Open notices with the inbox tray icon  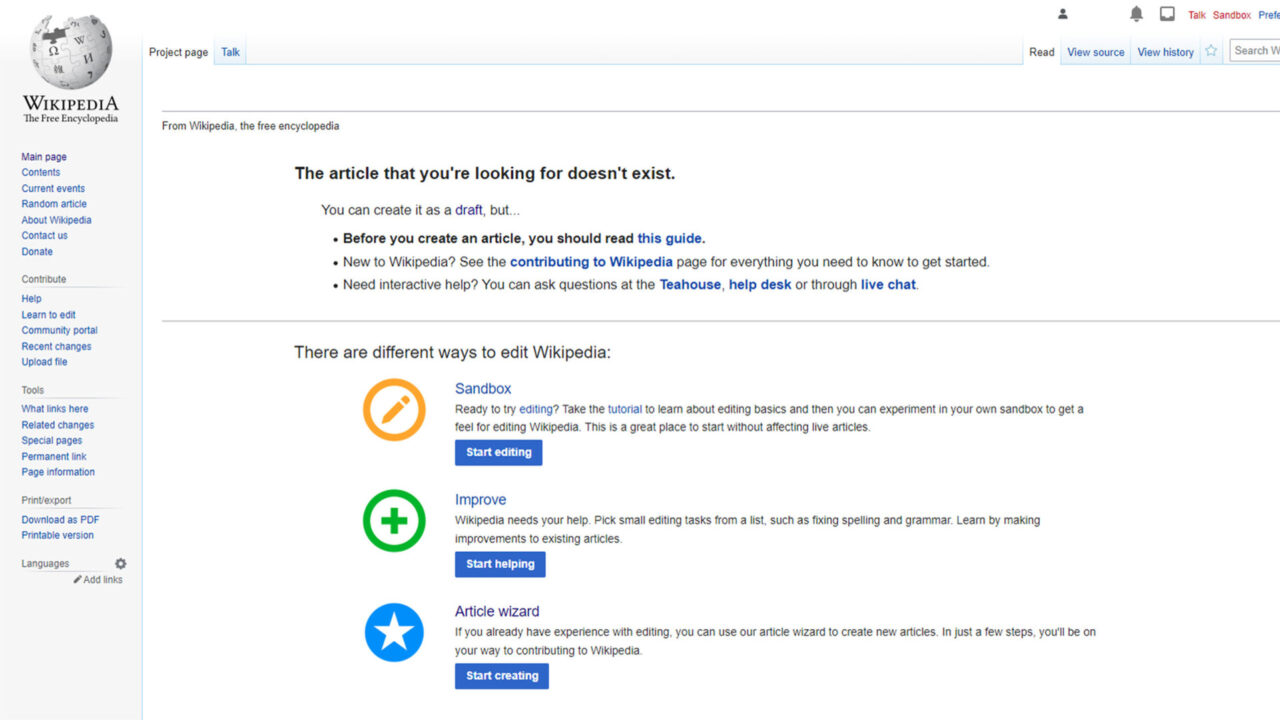tap(1166, 13)
